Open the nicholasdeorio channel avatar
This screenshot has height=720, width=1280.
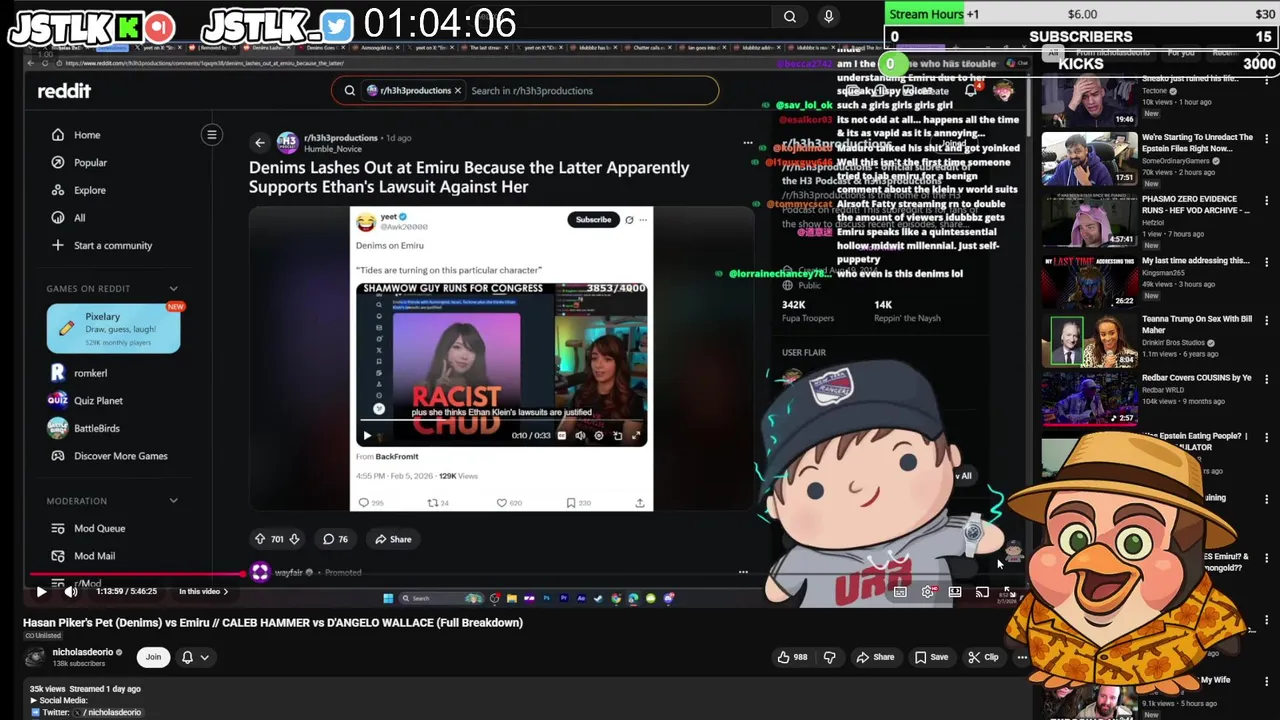click(x=35, y=657)
